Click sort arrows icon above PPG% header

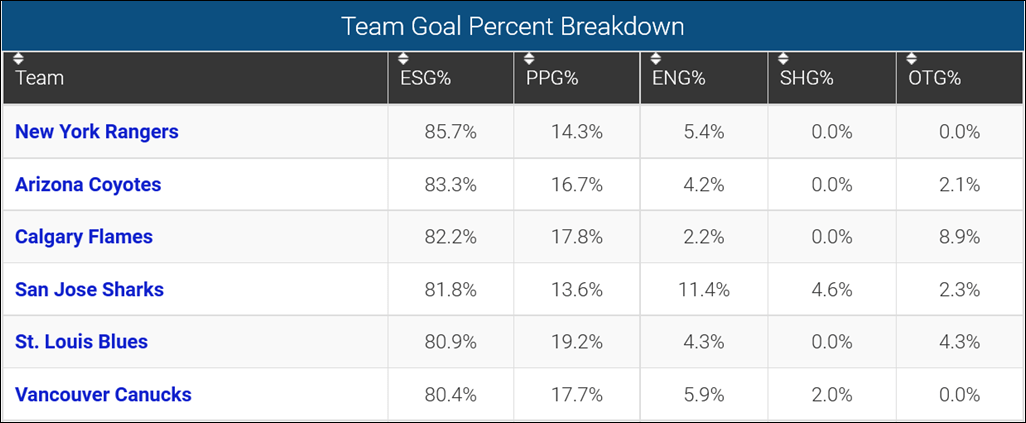click(529, 58)
